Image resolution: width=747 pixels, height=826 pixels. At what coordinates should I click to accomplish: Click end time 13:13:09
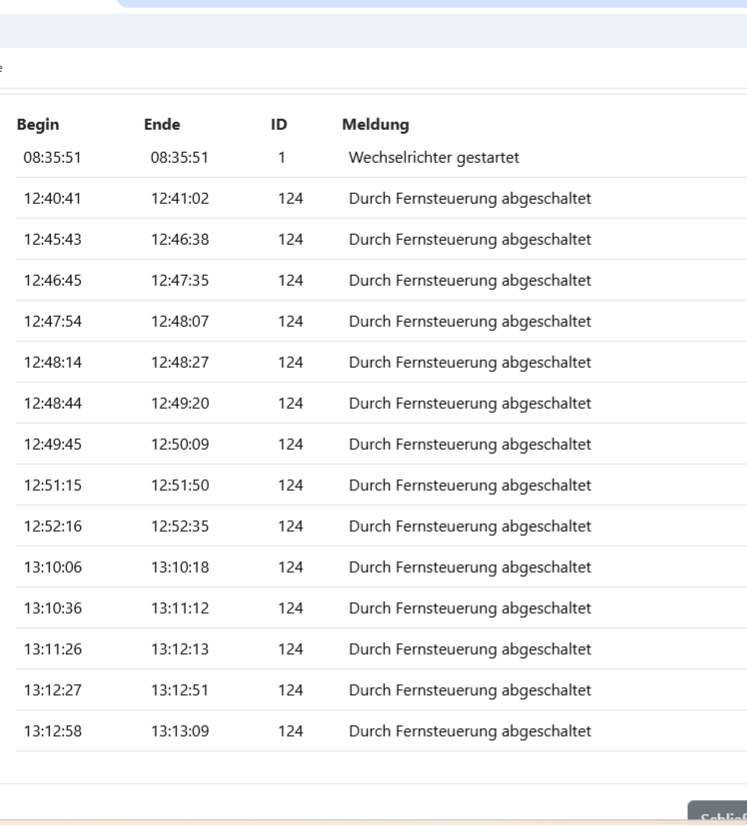[180, 731]
